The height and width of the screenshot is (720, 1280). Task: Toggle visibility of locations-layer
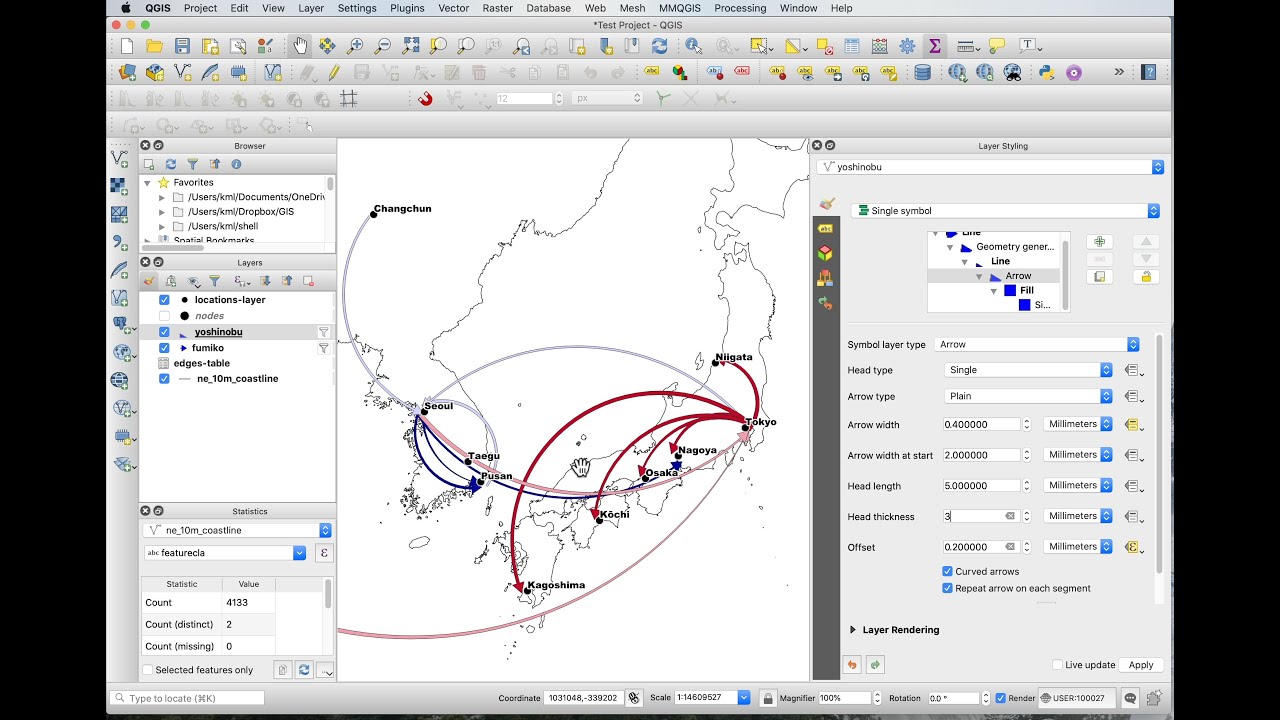[x=164, y=300]
